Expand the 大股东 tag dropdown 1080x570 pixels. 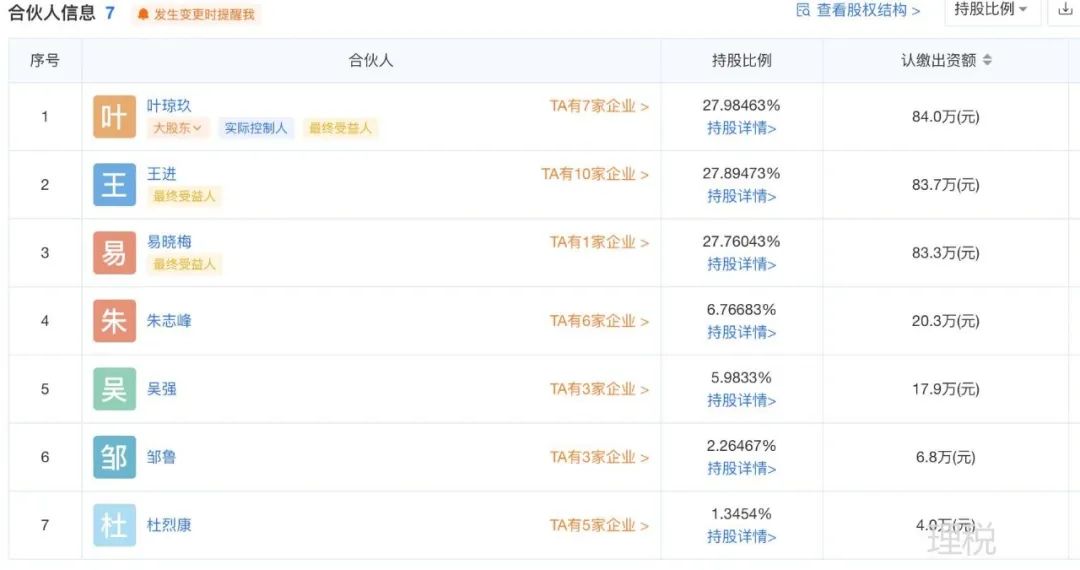point(178,128)
